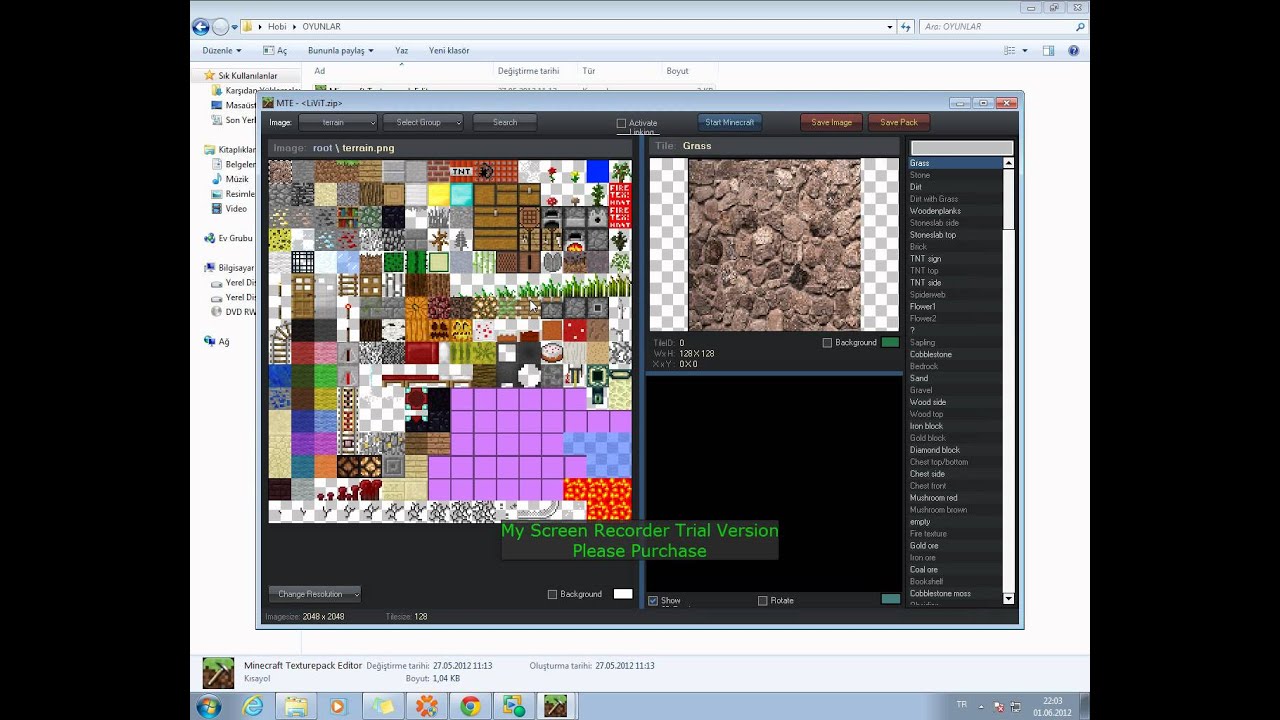Viewport: 1280px width, 720px height.
Task: Enable the Activate Linking checkbox
Action: click(x=621, y=124)
